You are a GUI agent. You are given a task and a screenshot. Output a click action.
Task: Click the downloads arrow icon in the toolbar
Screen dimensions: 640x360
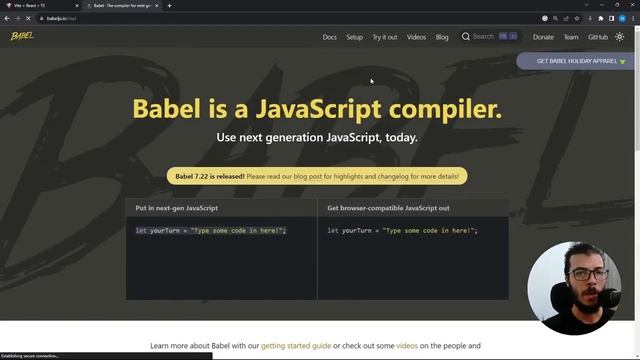pyautogui.click(x=590, y=18)
